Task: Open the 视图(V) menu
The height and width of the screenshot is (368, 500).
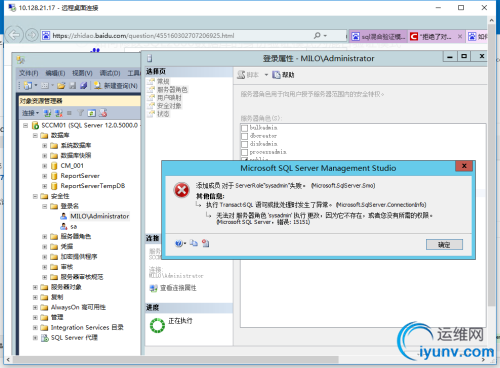Action: [82, 73]
